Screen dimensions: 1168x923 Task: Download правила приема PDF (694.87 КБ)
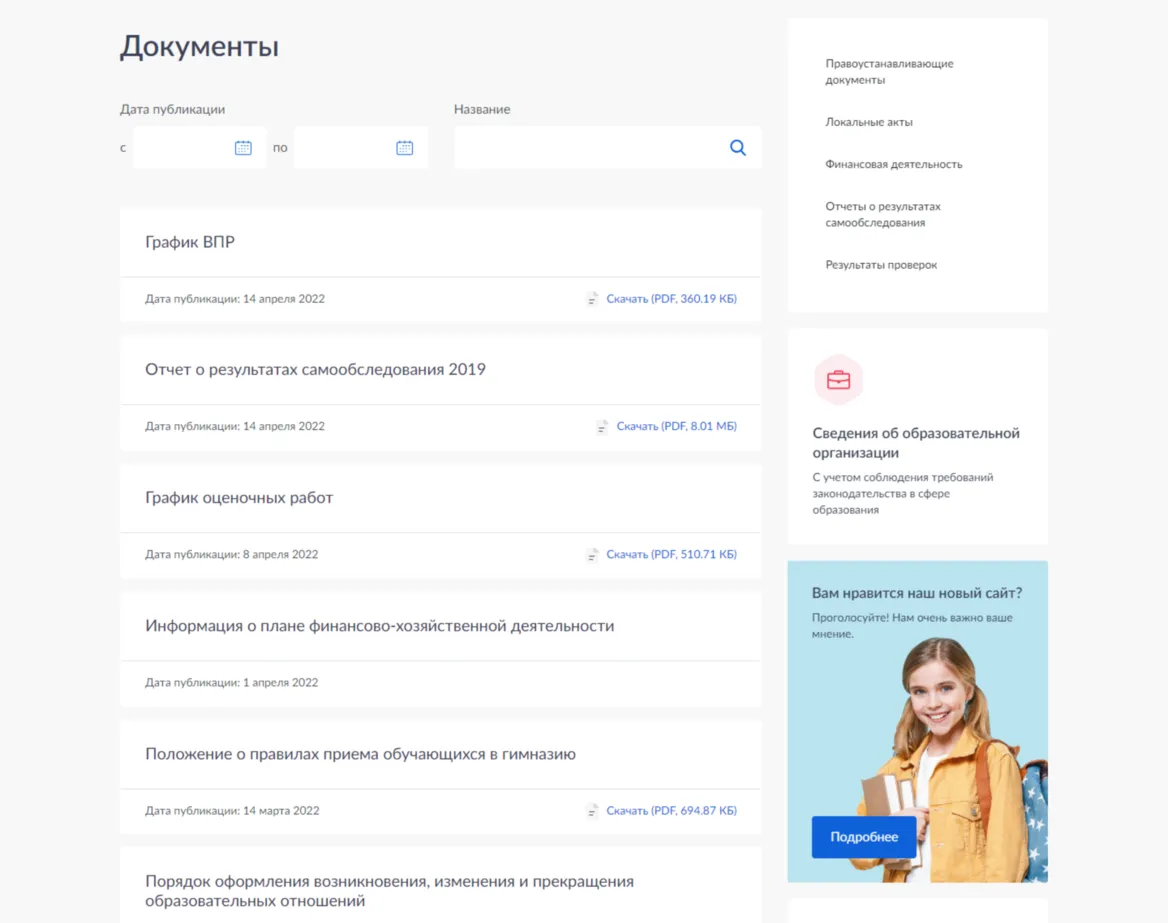[x=671, y=811]
